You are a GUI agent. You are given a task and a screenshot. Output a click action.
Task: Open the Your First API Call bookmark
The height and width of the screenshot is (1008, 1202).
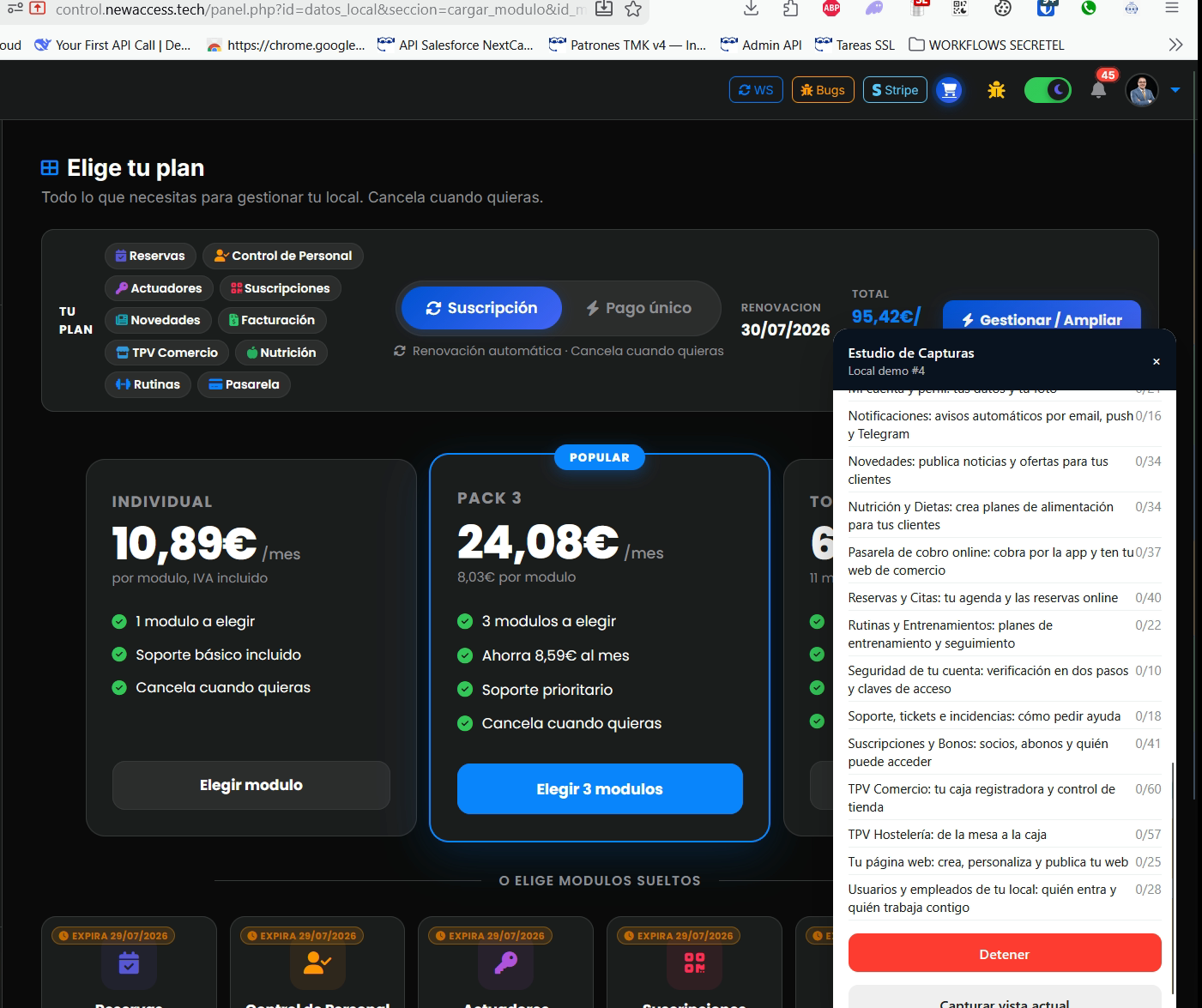click(112, 45)
